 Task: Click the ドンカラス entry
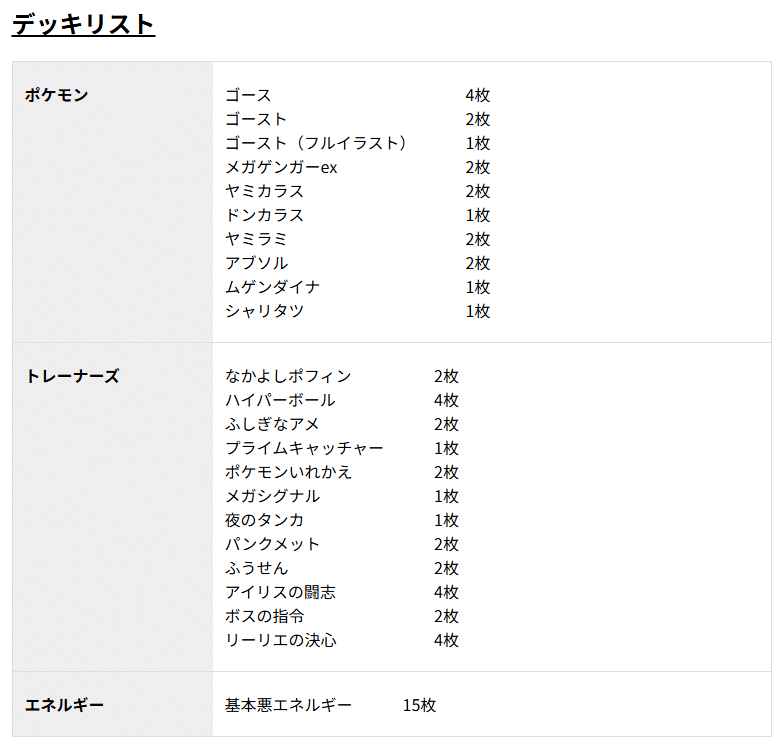coord(264,215)
